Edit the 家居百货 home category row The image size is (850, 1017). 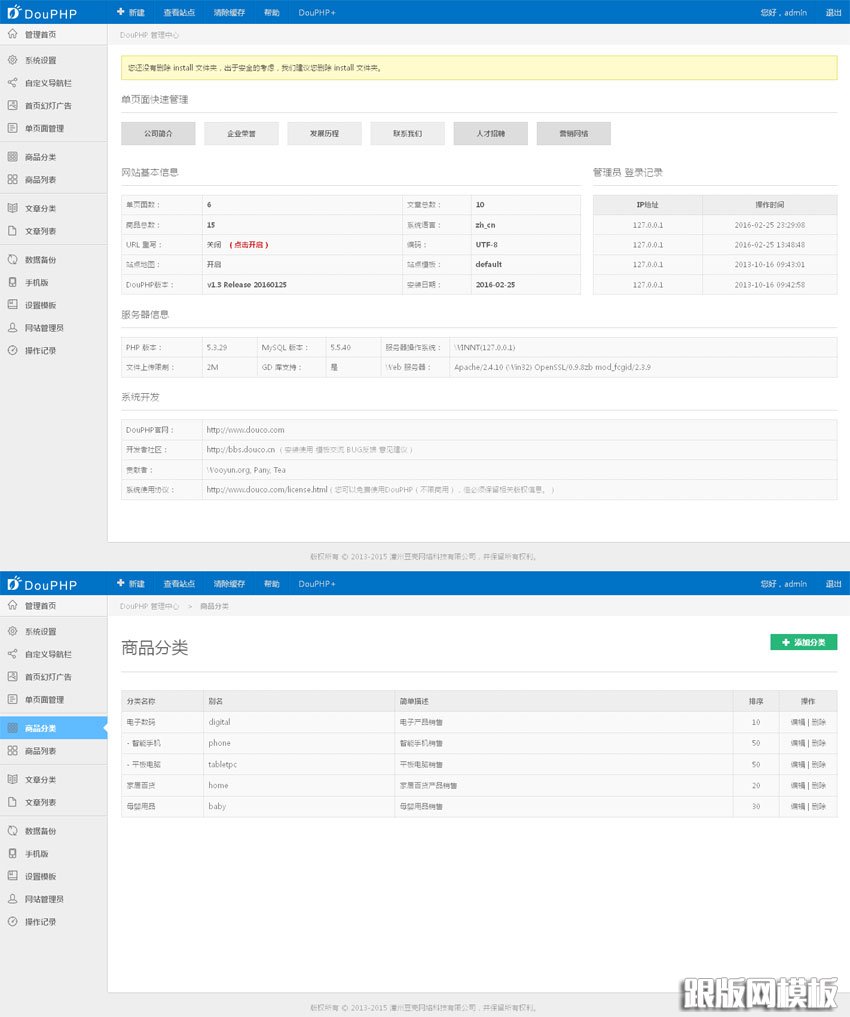pos(797,786)
